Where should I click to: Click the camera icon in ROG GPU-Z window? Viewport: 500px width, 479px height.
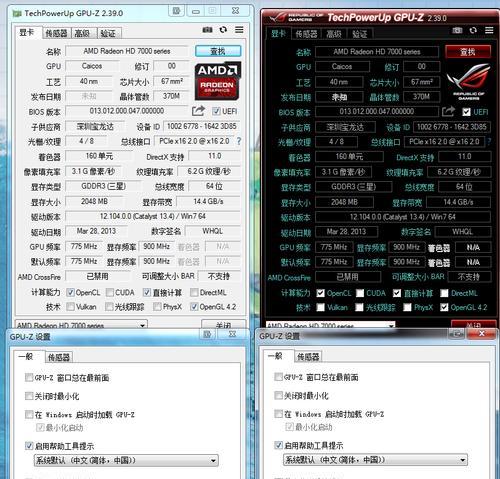pos(457,31)
